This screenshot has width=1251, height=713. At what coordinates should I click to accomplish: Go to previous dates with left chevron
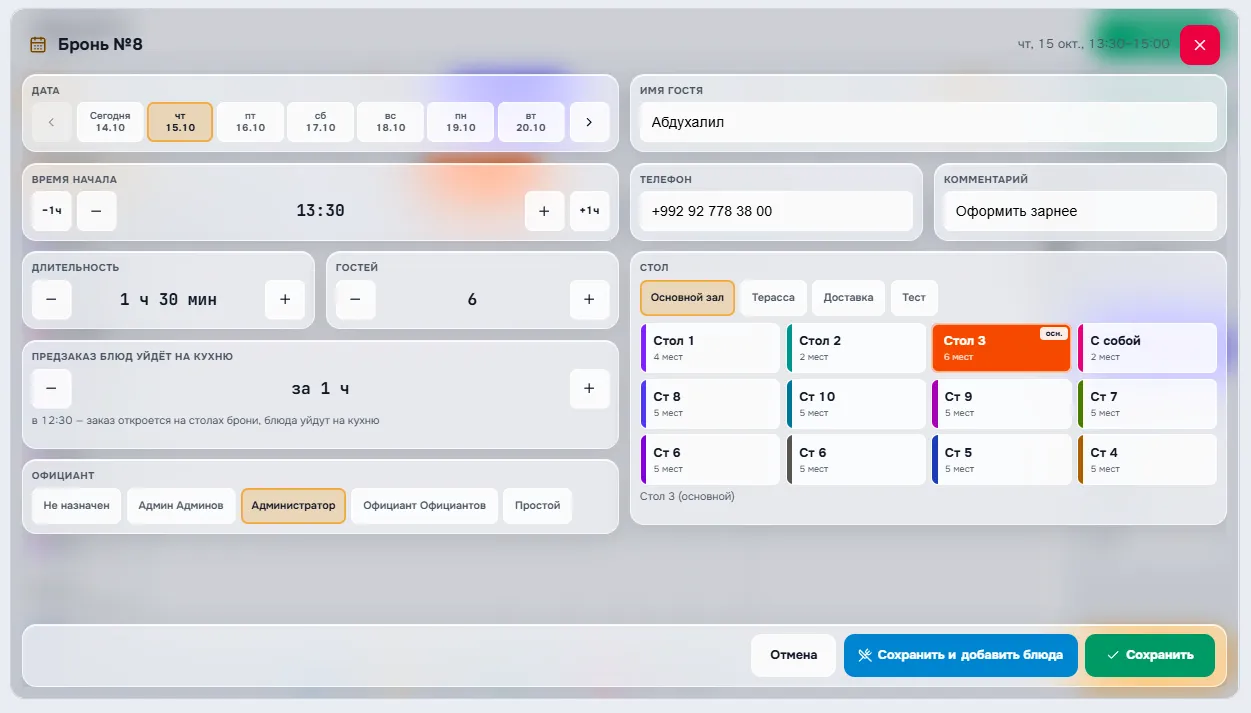(x=51, y=122)
